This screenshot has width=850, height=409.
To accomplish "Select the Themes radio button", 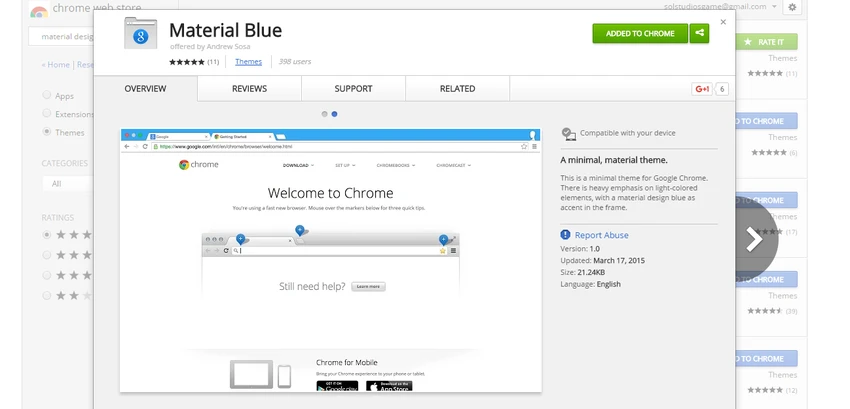I will point(47,132).
